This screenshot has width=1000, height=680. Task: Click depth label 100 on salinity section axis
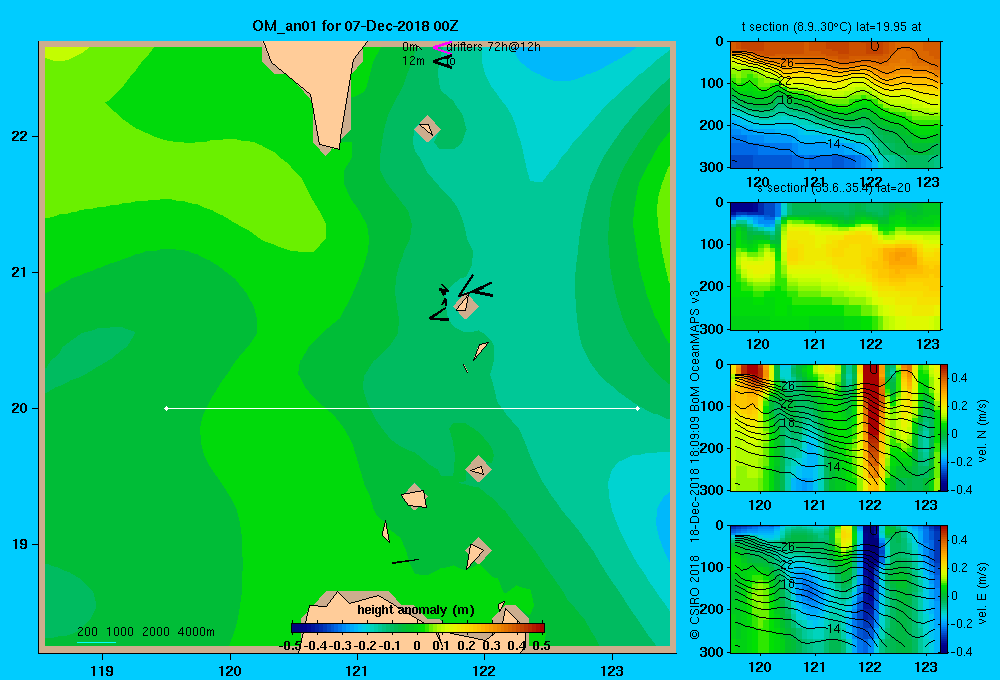(x=712, y=244)
